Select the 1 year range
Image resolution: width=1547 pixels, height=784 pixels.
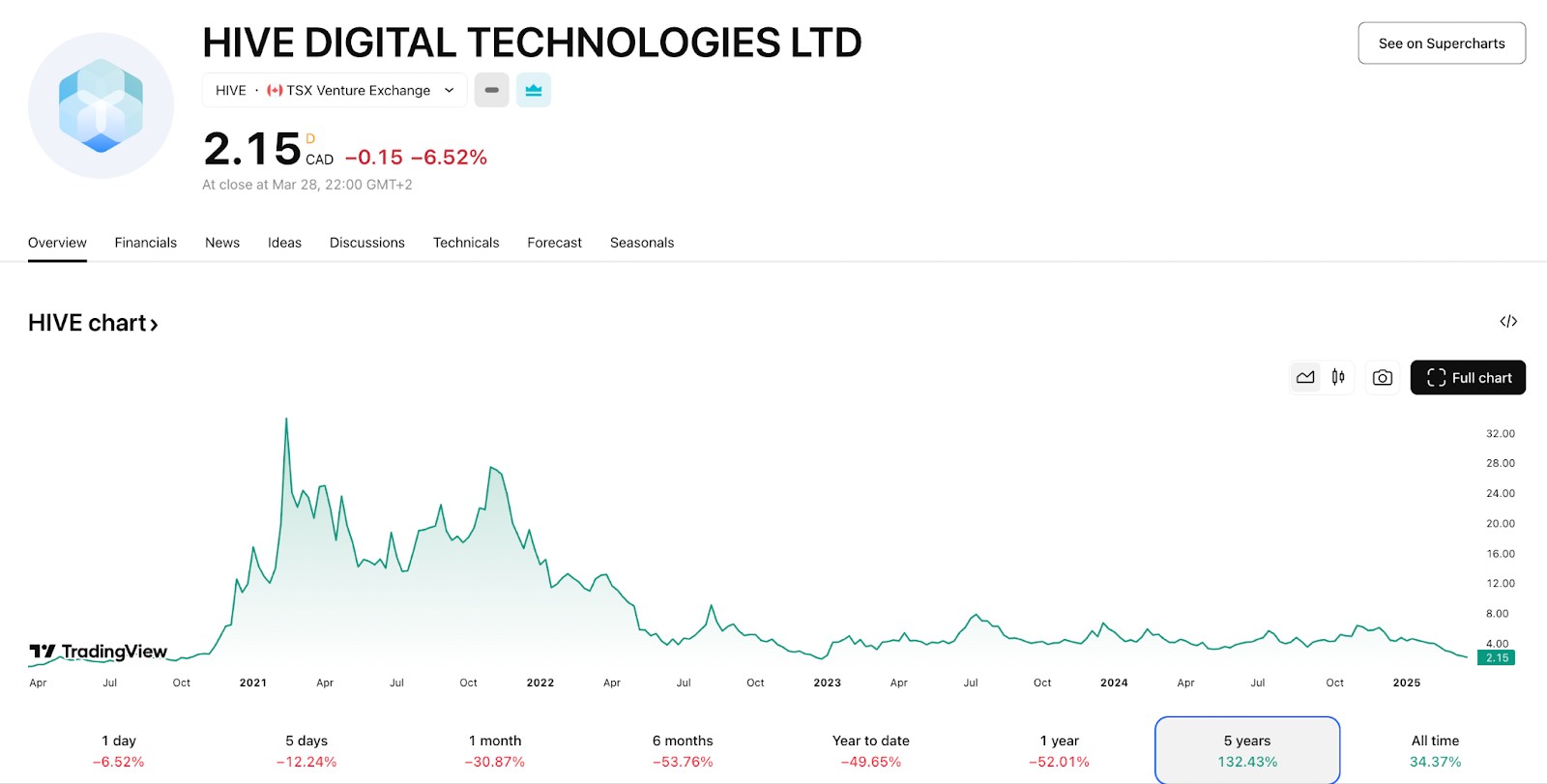pyautogui.click(x=1059, y=751)
